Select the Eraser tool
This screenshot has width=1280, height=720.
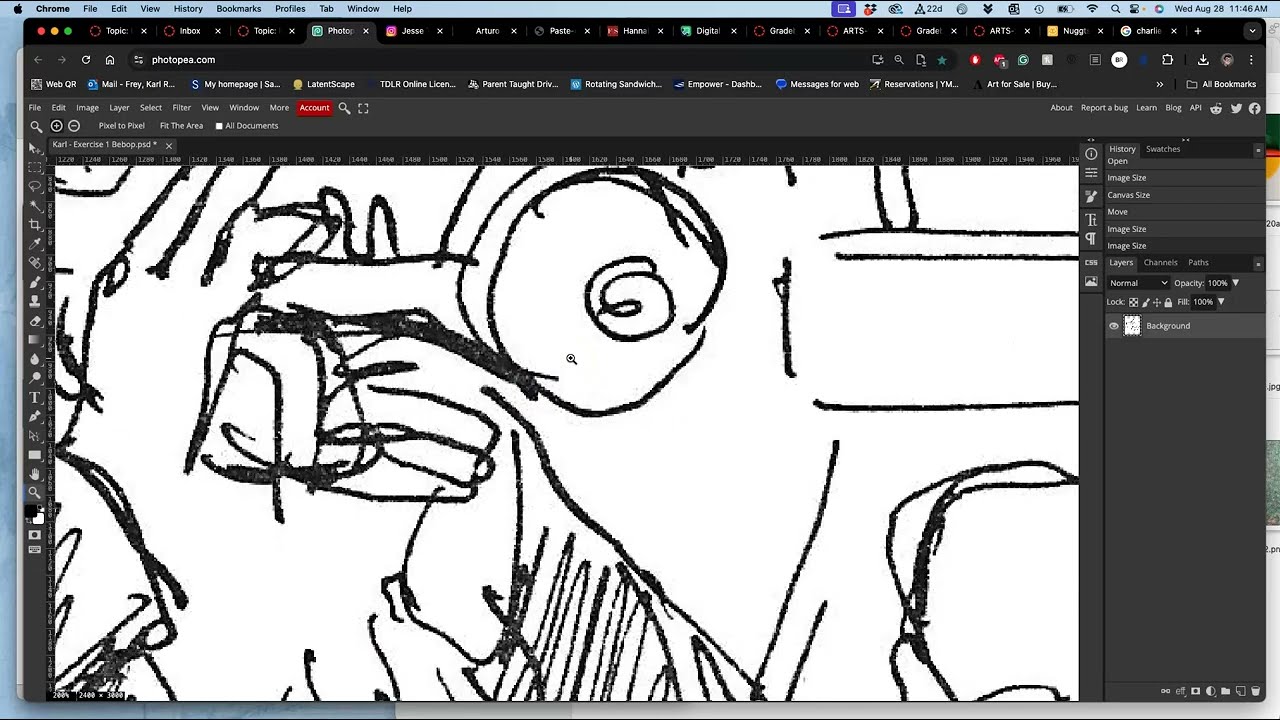(35, 320)
